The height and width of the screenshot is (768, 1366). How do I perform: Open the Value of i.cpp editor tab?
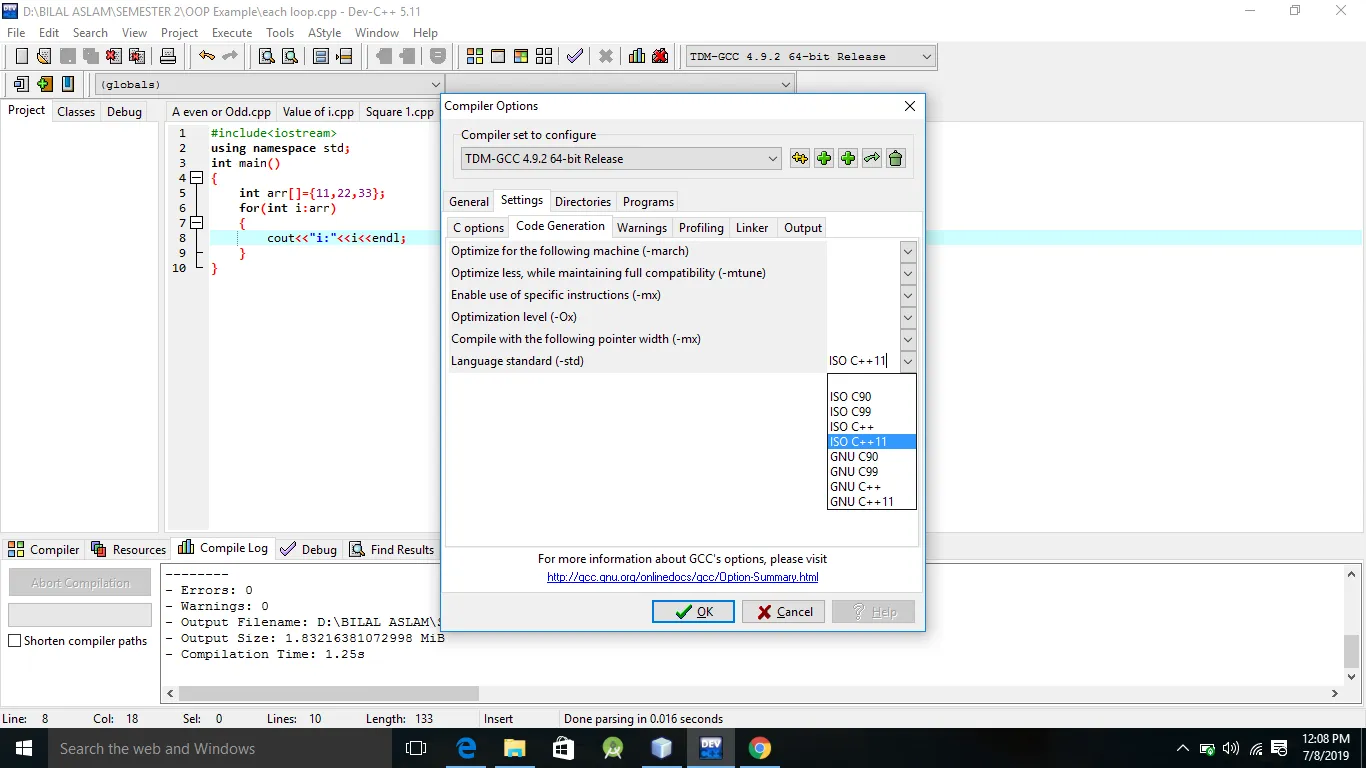pos(318,112)
